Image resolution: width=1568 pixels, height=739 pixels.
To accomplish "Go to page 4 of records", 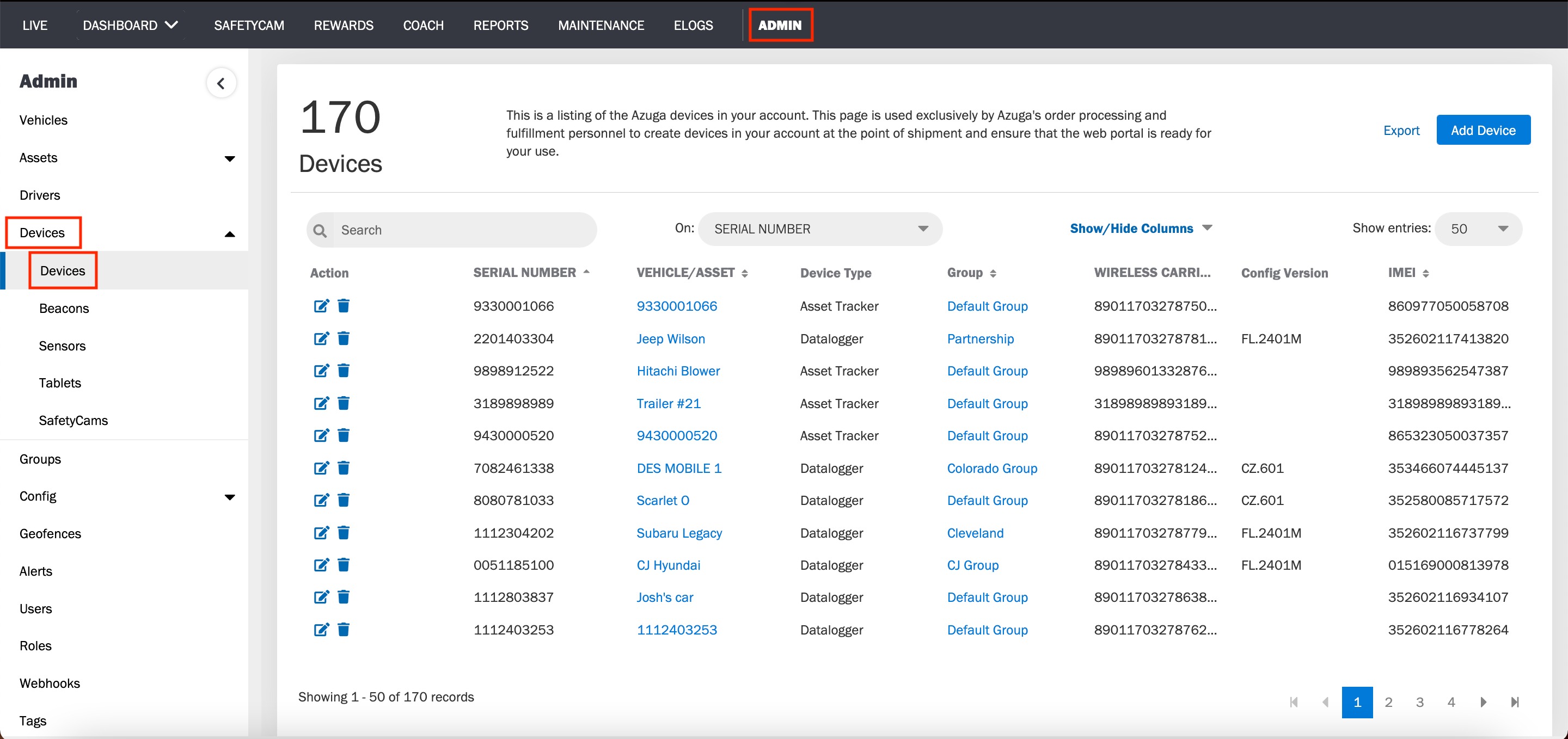I will click(x=1451, y=703).
